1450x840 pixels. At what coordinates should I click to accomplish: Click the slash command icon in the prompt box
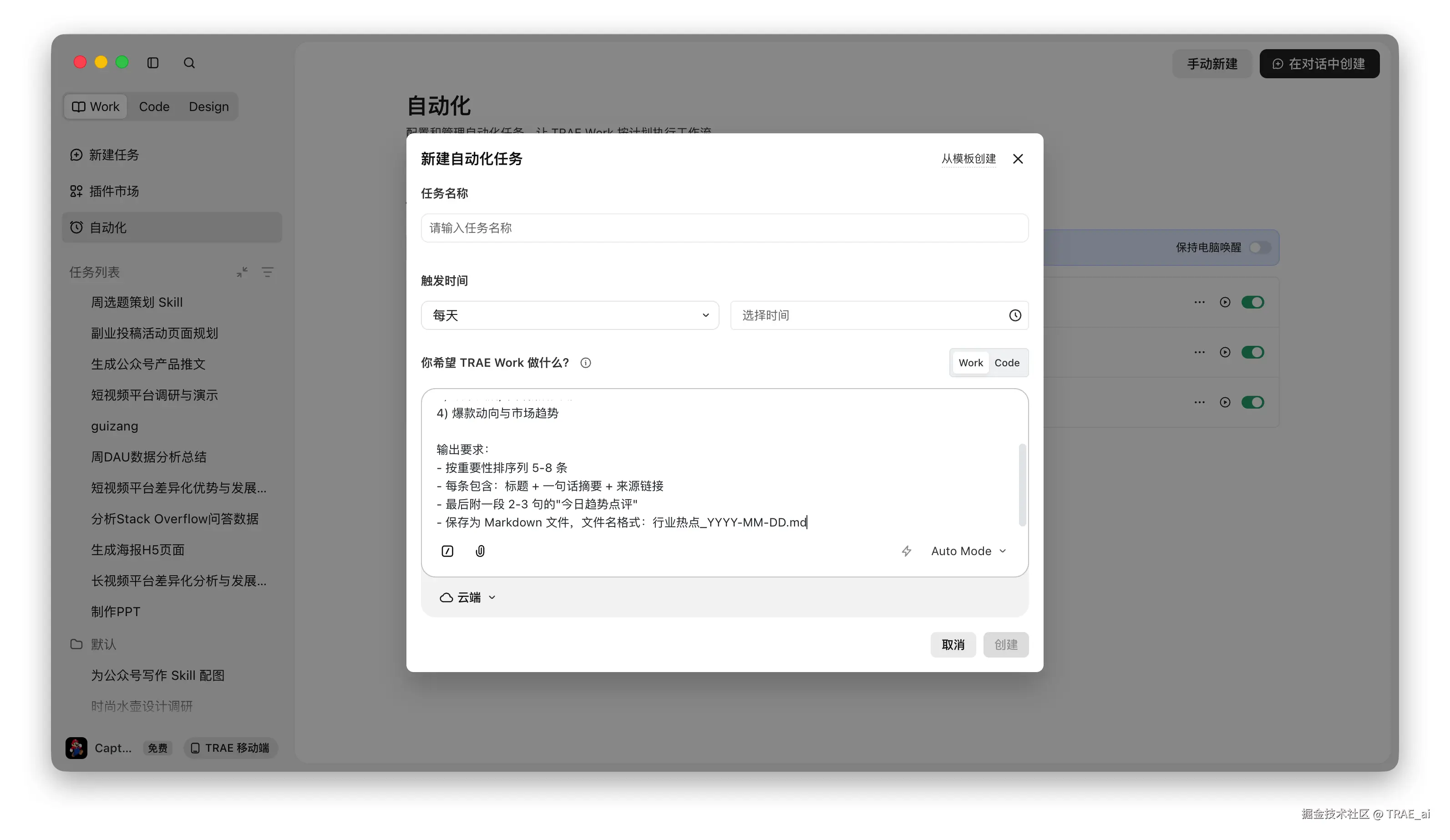[x=447, y=551]
